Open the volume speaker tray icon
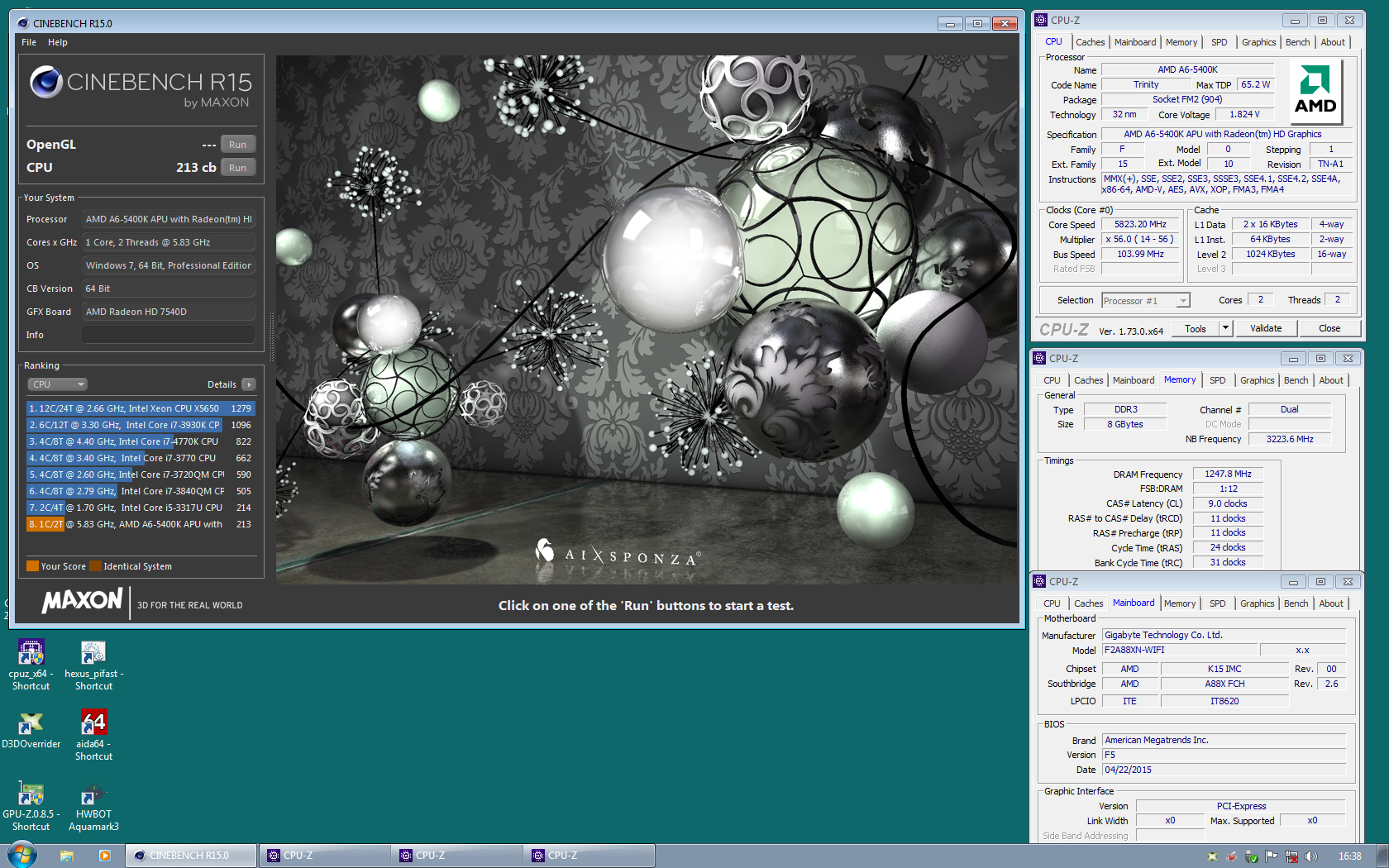The height and width of the screenshot is (868, 1389). [1311, 856]
